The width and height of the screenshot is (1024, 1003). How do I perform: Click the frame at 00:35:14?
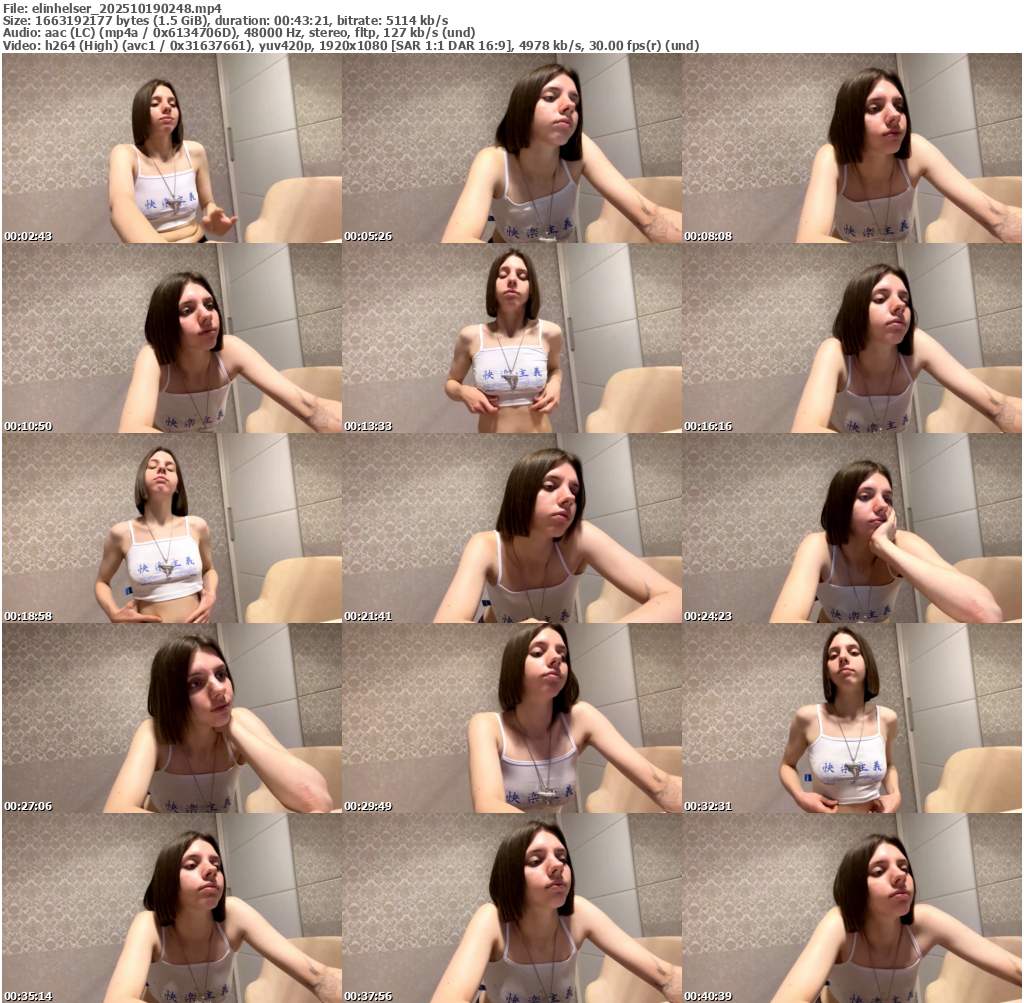(x=172, y=907)
